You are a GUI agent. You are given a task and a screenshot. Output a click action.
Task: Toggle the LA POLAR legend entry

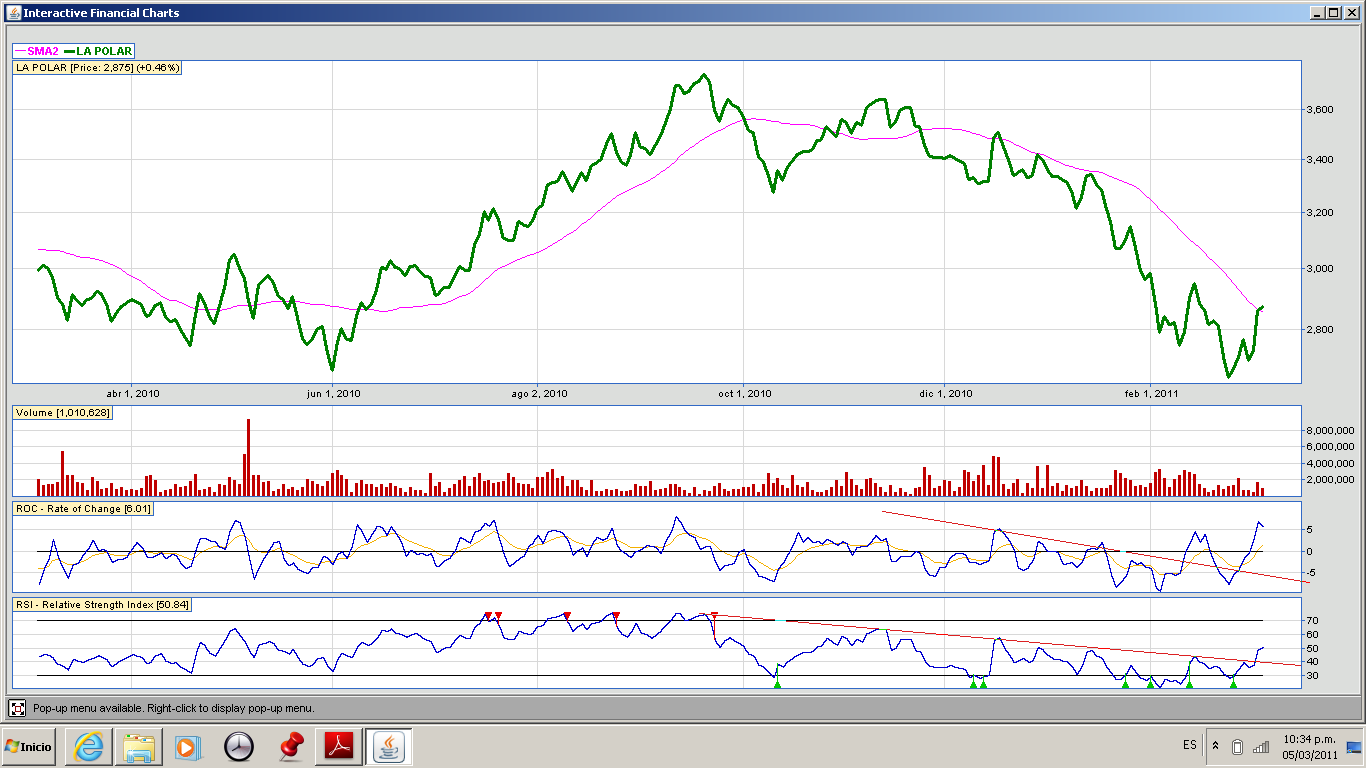[x=98, y=51]
